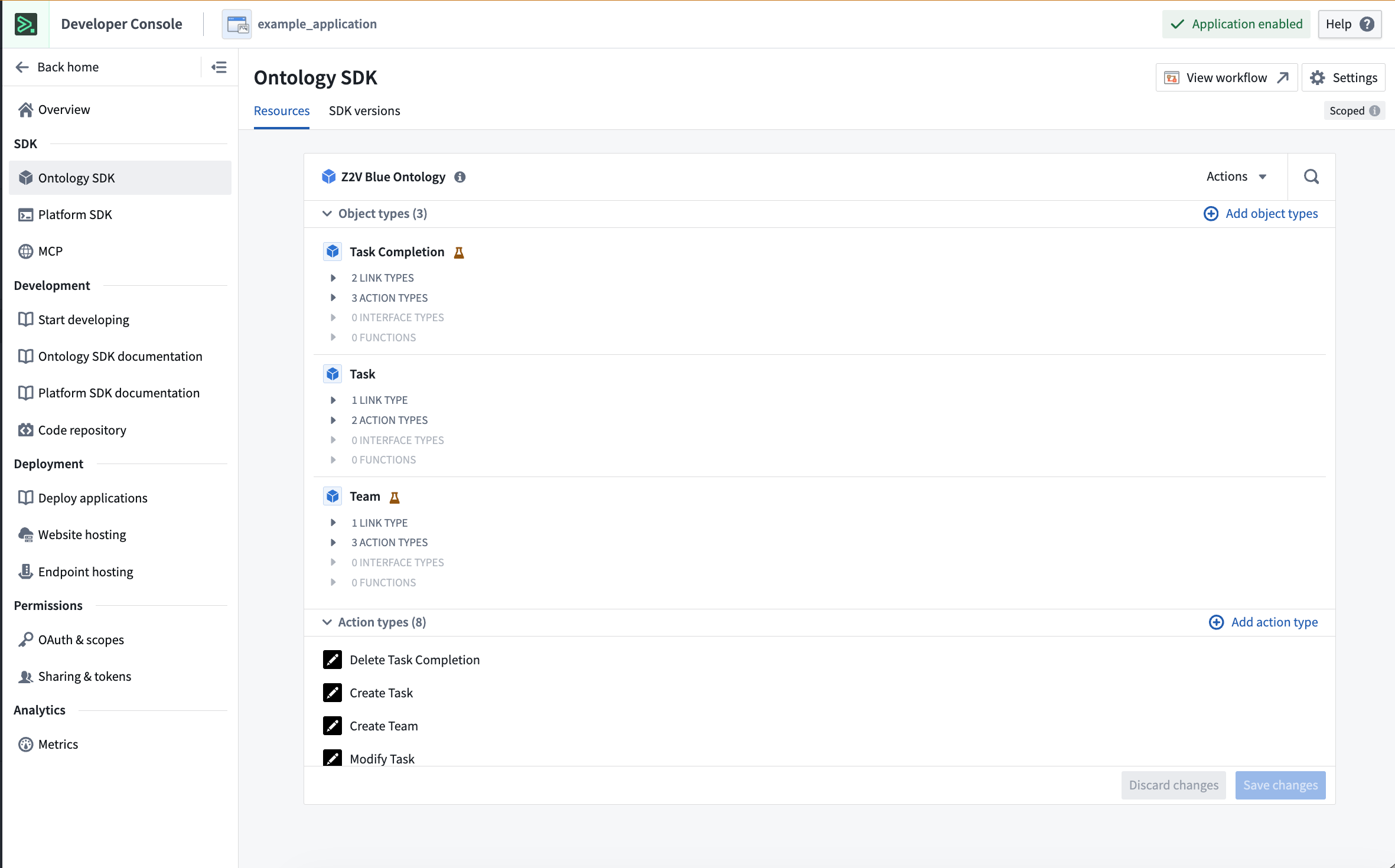Image resolution: width=1395 pixels, height=868 pixels.
Task: Click the Task object type cube icon
Action: 333,374
